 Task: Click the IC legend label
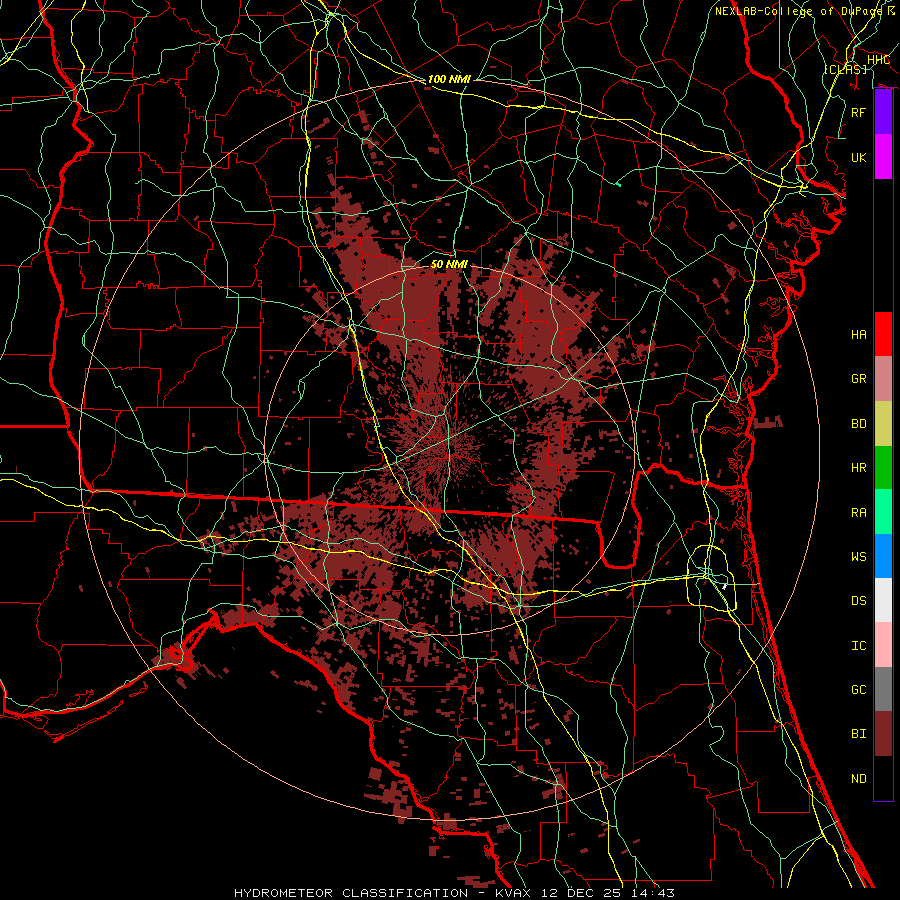click(858, 646)
